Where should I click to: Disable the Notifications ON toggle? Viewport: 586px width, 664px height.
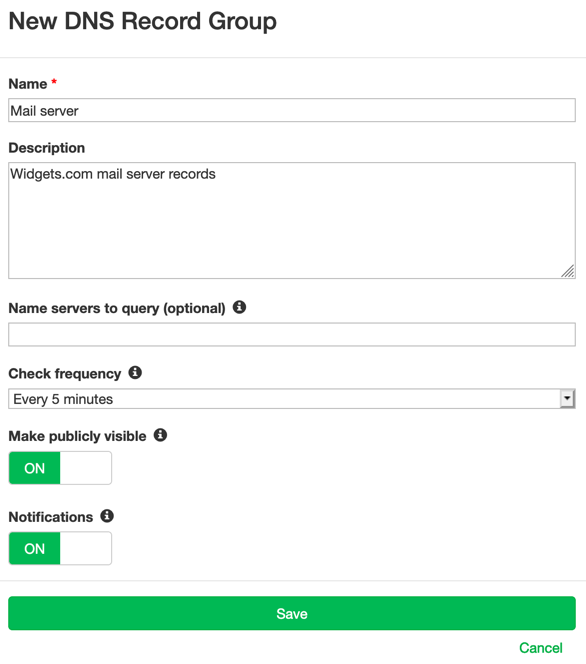pos(60,548)
